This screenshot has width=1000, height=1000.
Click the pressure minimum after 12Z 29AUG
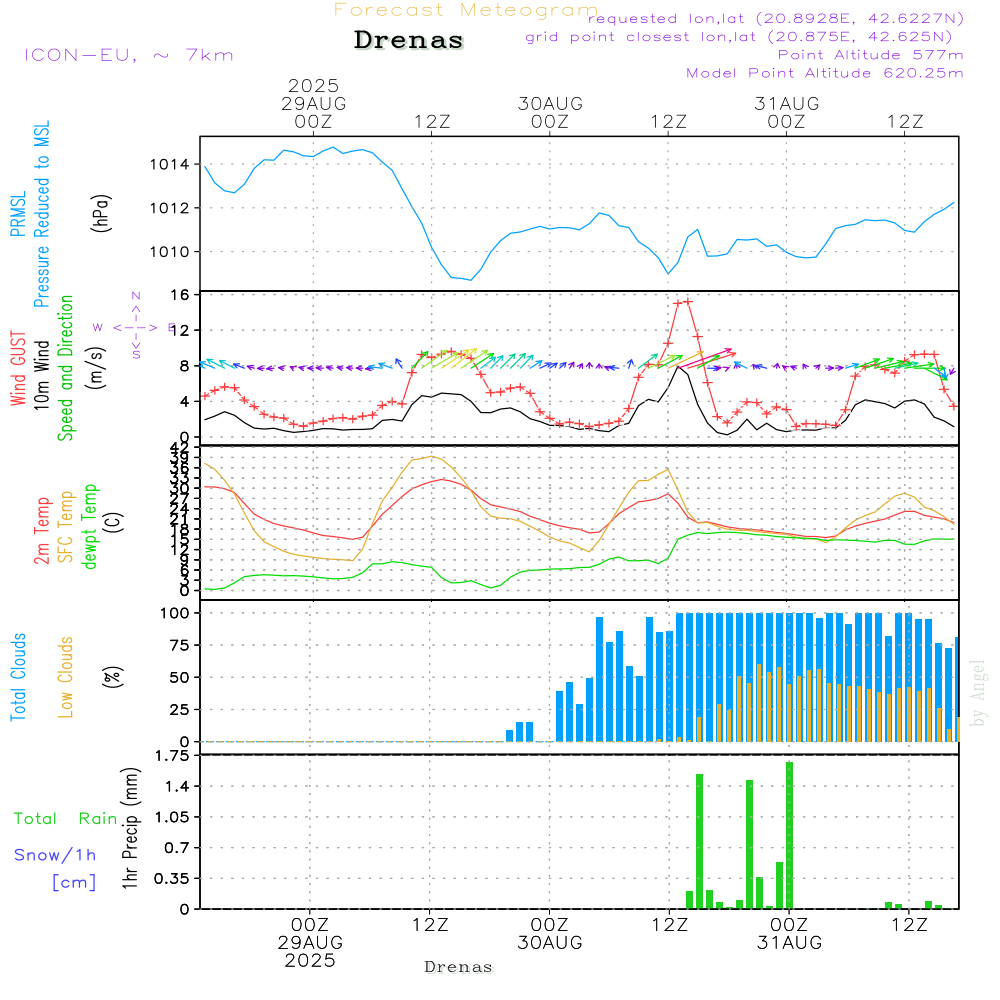pos(471,280)
